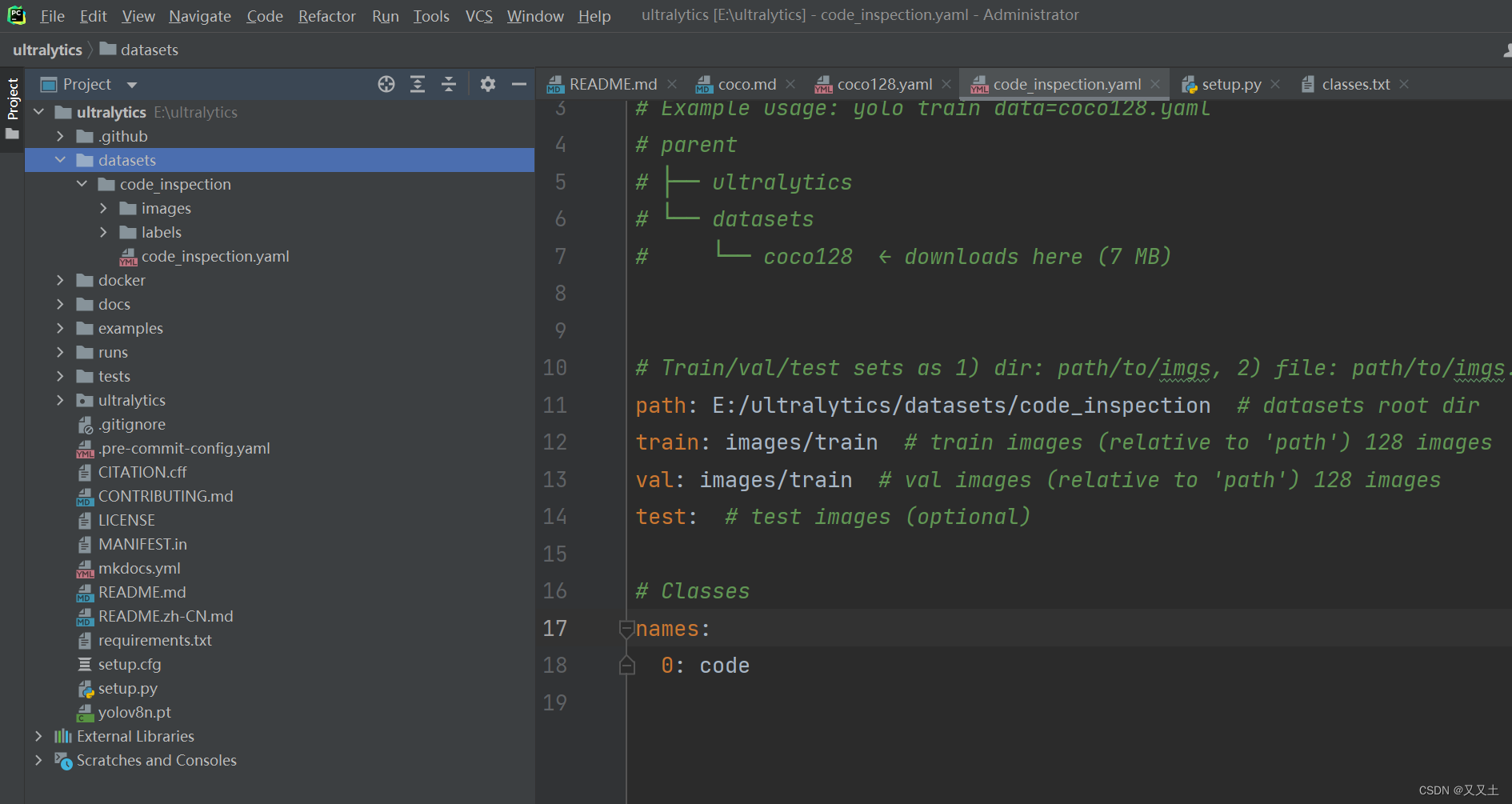Open the Run menu
1512x804 pixels.
click(386, 16)
